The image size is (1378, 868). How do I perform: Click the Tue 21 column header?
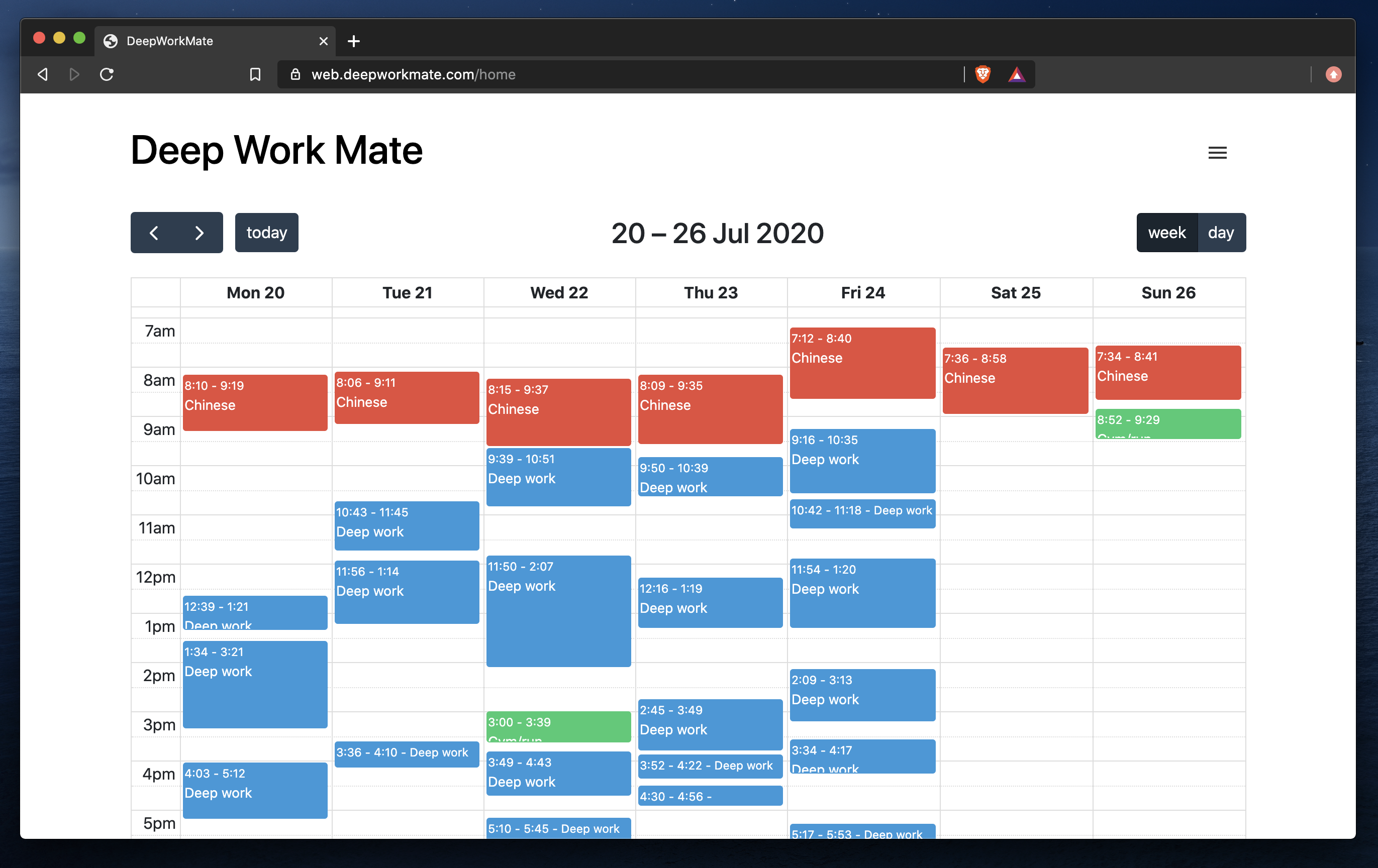pyautogui.click(x=407, y=293)
